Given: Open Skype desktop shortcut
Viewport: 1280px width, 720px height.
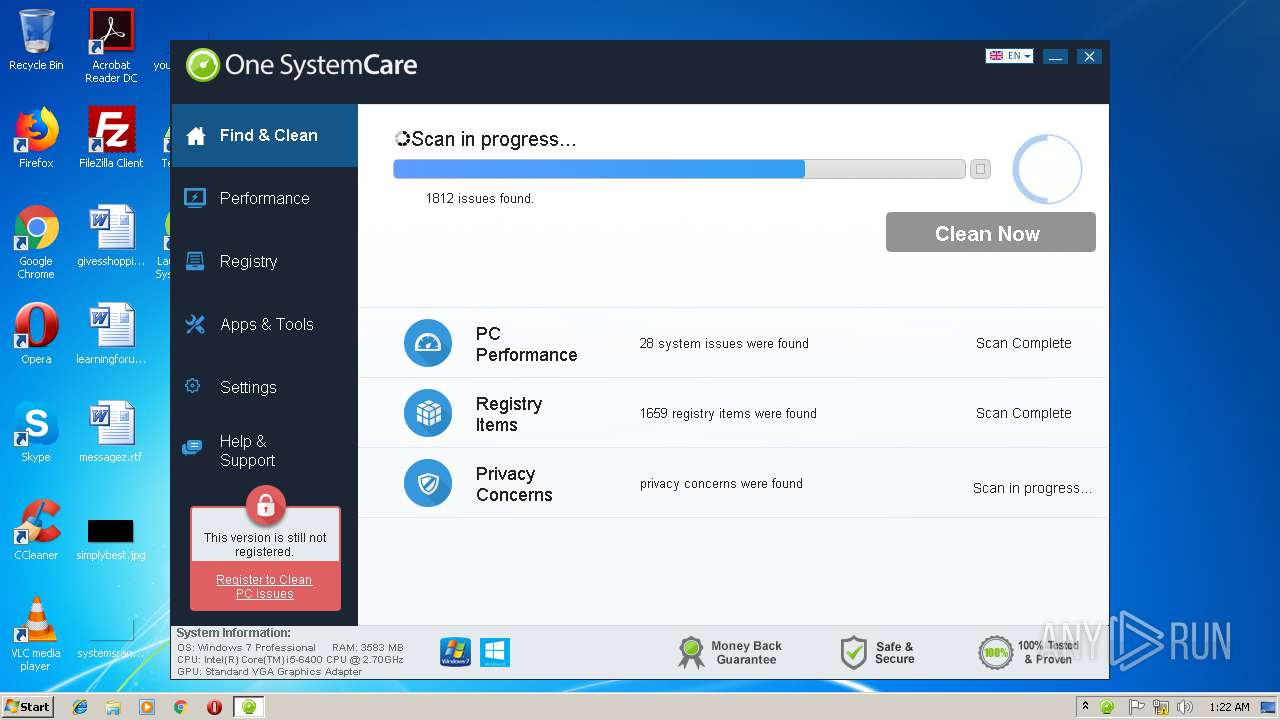Looking at the screenshot, I should tap(36, 432).
